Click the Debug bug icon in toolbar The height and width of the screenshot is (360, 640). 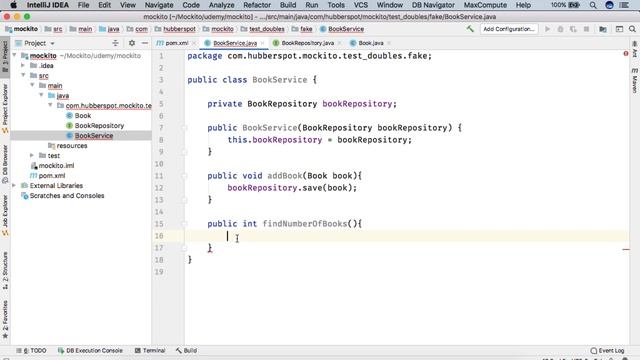560,29
